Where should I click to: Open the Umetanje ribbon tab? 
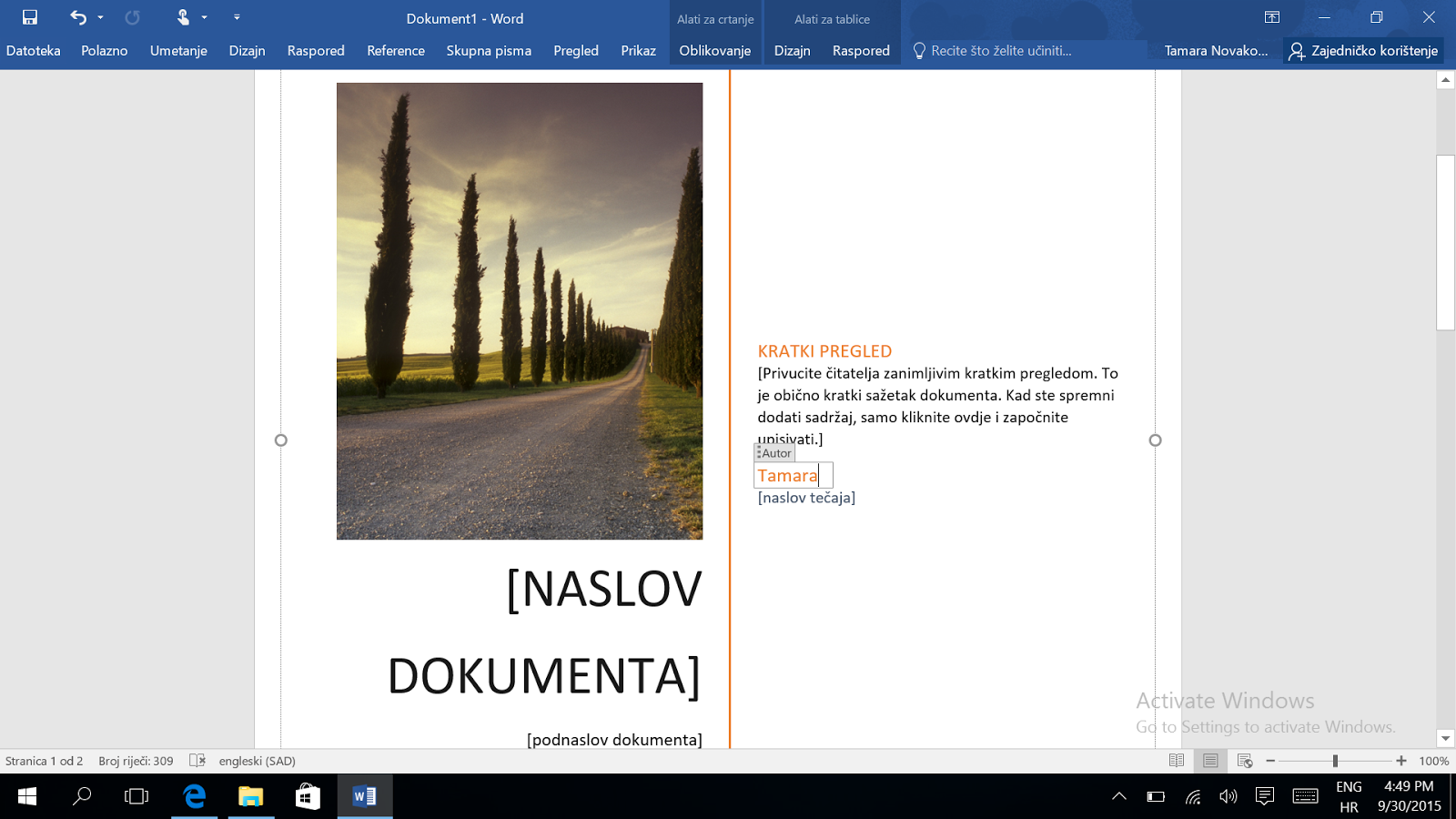(178, 51)
